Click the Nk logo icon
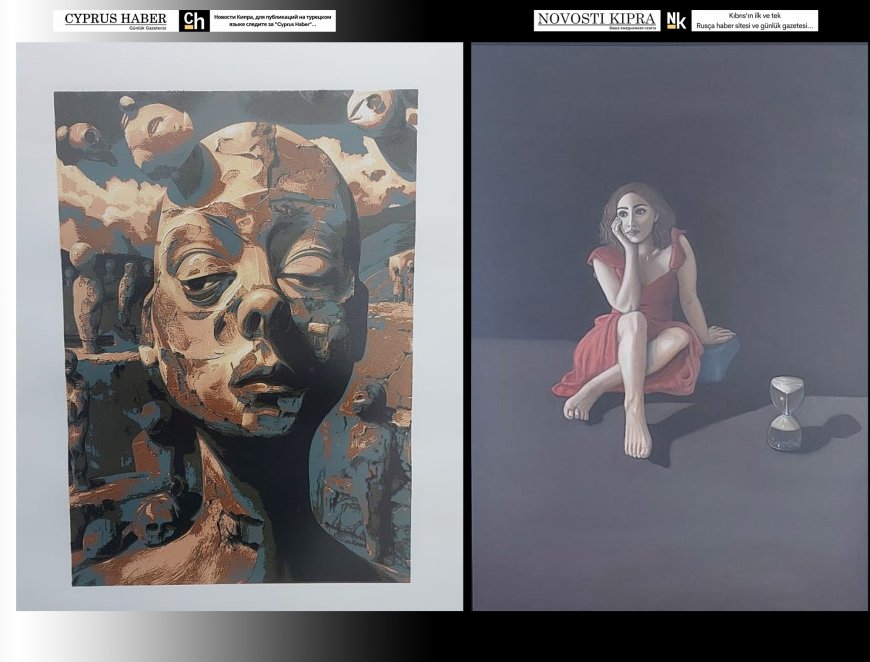 click(x=676, y=21)
